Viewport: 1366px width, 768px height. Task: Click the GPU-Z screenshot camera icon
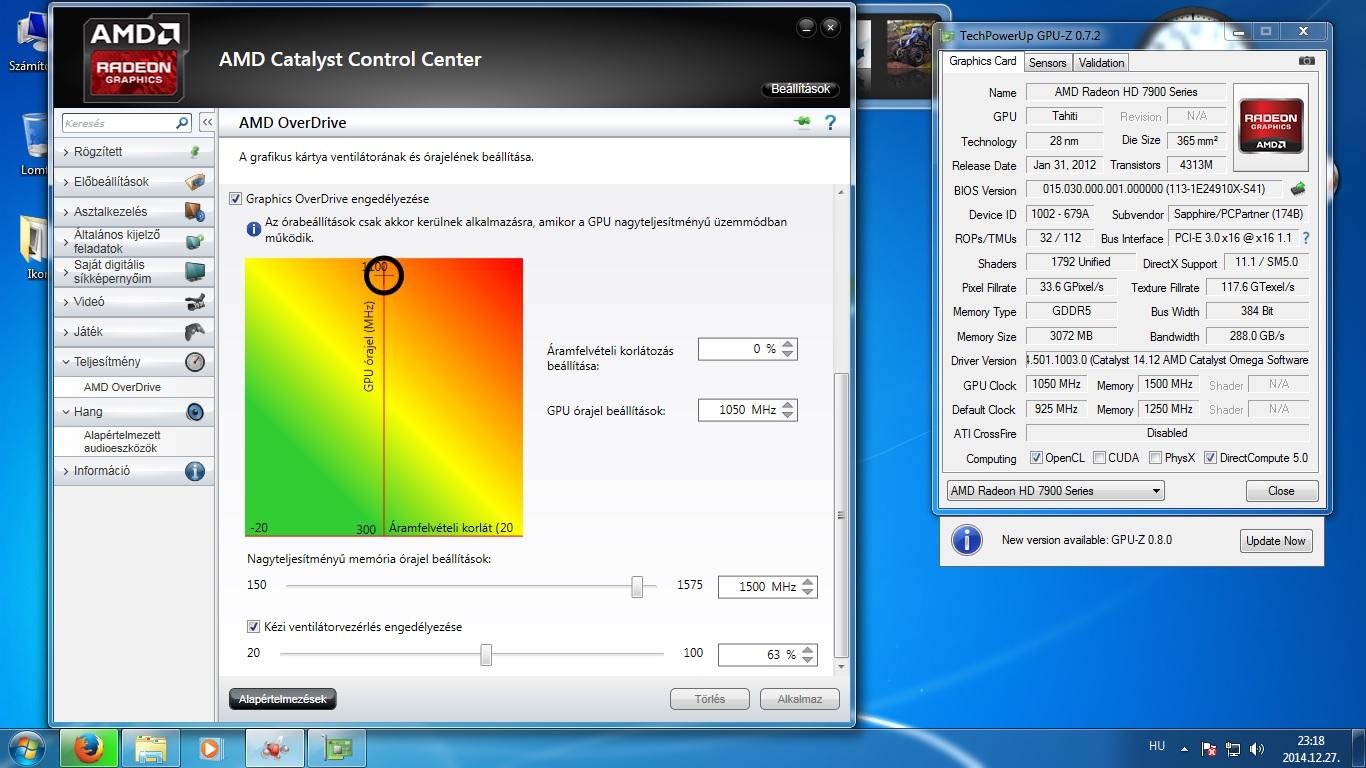1307,61
